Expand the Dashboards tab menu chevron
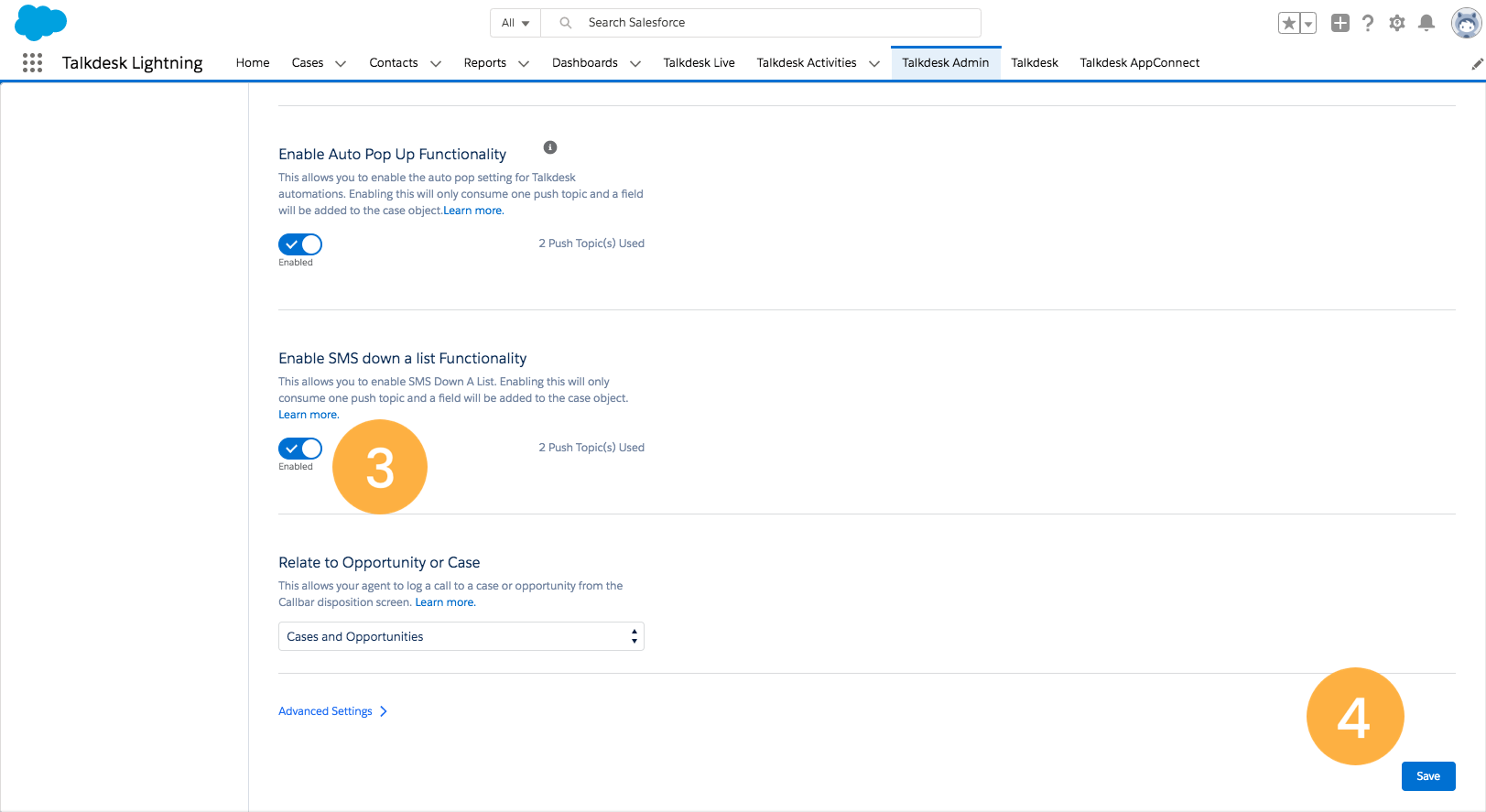Viewport: 1486px width, 812px height. [635, 63]
